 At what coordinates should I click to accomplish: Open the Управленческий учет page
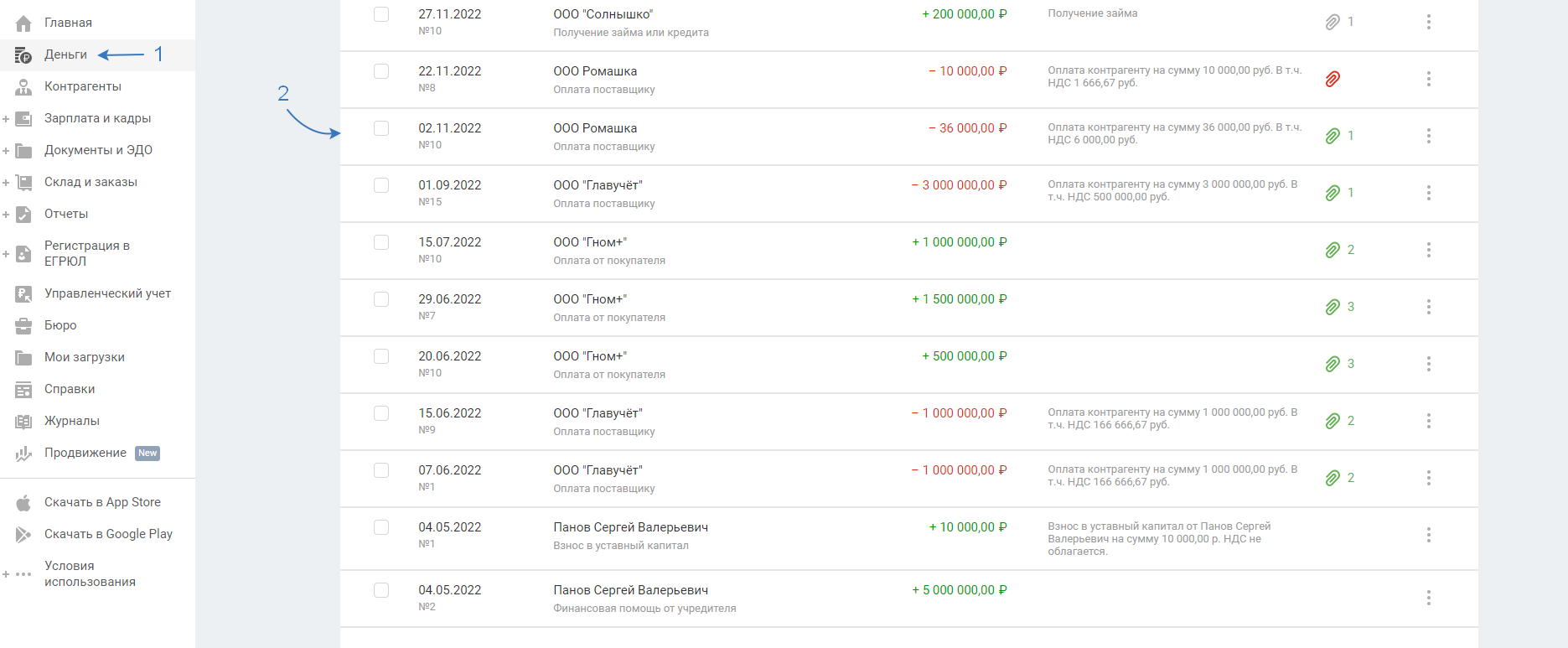(x=107, y=293)
